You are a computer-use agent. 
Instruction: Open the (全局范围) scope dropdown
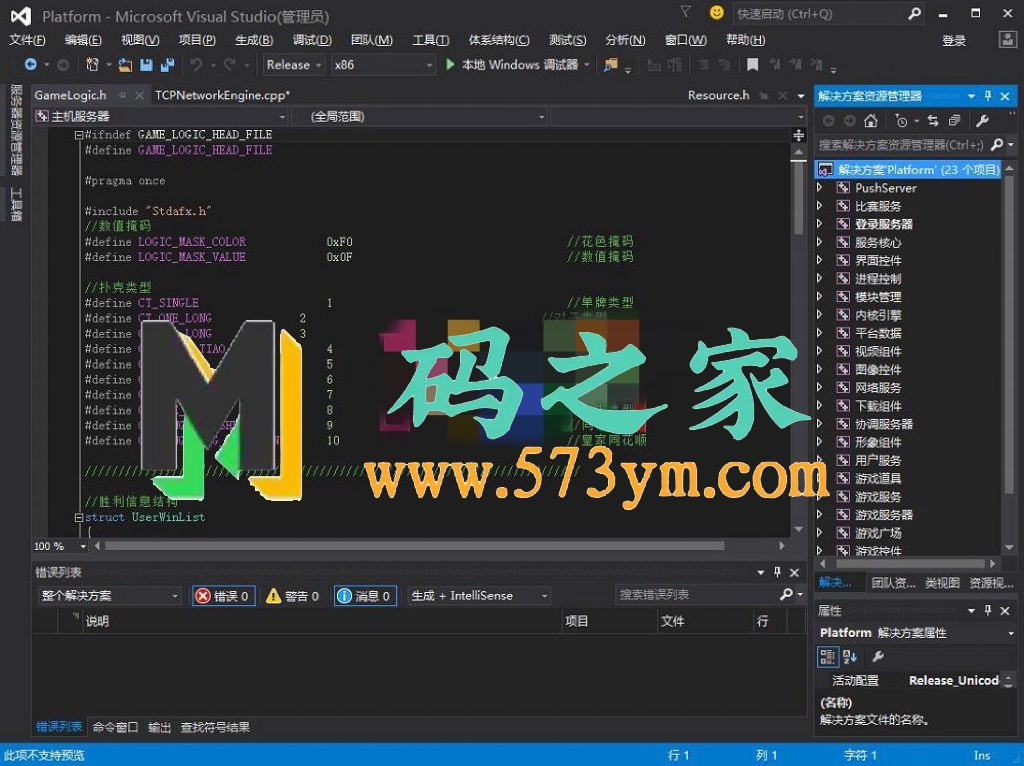pyautogui.click(x=419, y=116)
